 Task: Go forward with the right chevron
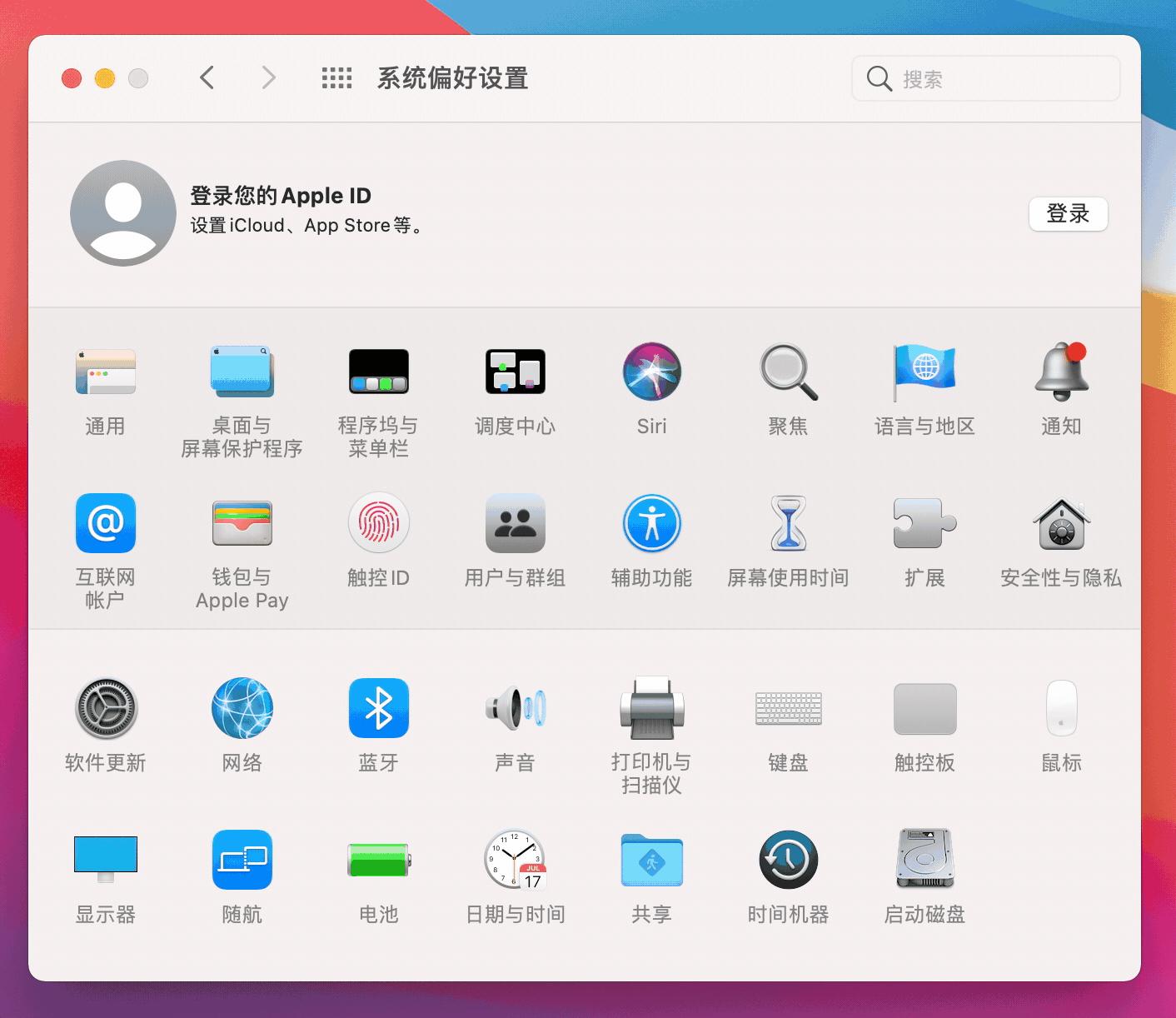tap(268, 78)
